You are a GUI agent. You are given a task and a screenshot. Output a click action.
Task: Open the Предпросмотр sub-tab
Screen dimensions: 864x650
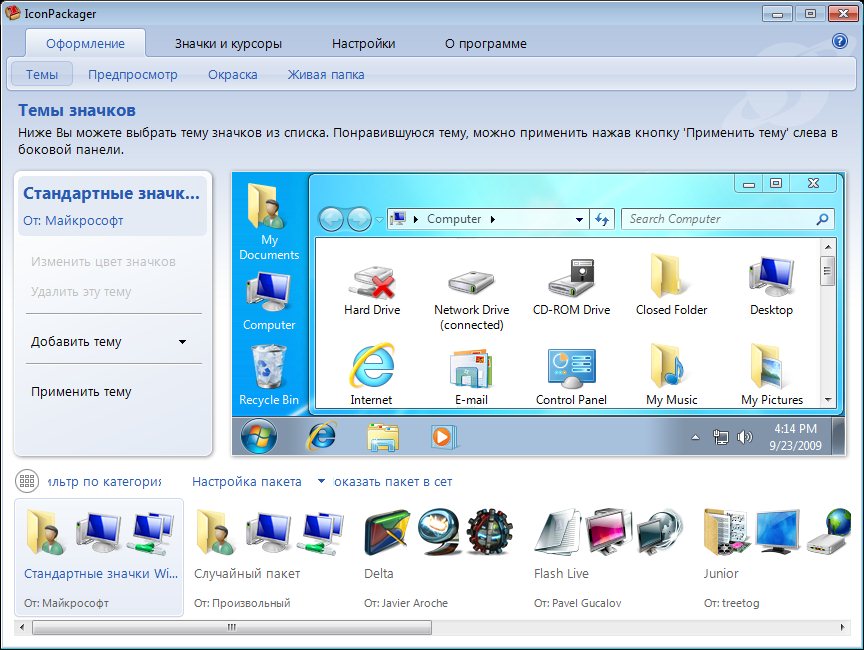pyautogui.click(x=132, y=74)
